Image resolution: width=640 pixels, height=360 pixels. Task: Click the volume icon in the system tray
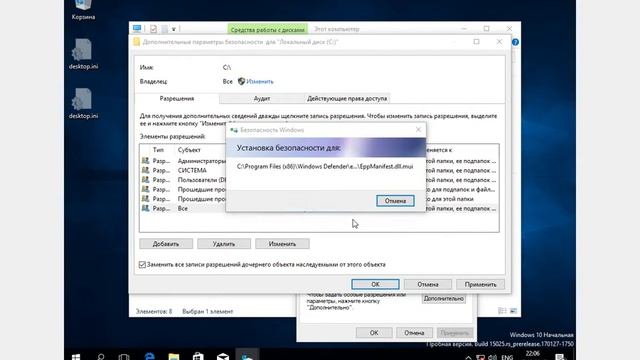tap(493, 358)
